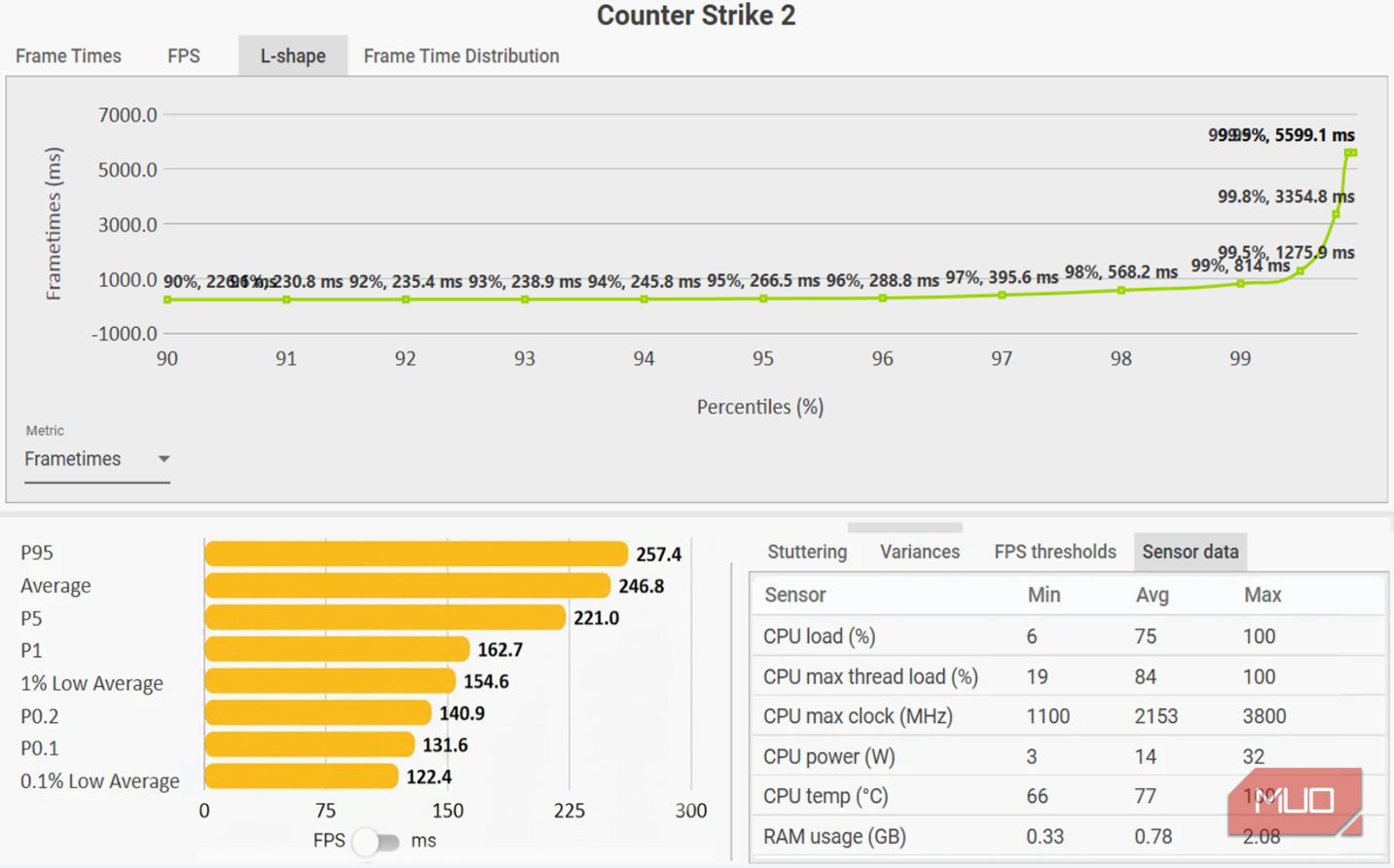
Task: Click the P95 bar showing 257.4
Action: [416, 554]
